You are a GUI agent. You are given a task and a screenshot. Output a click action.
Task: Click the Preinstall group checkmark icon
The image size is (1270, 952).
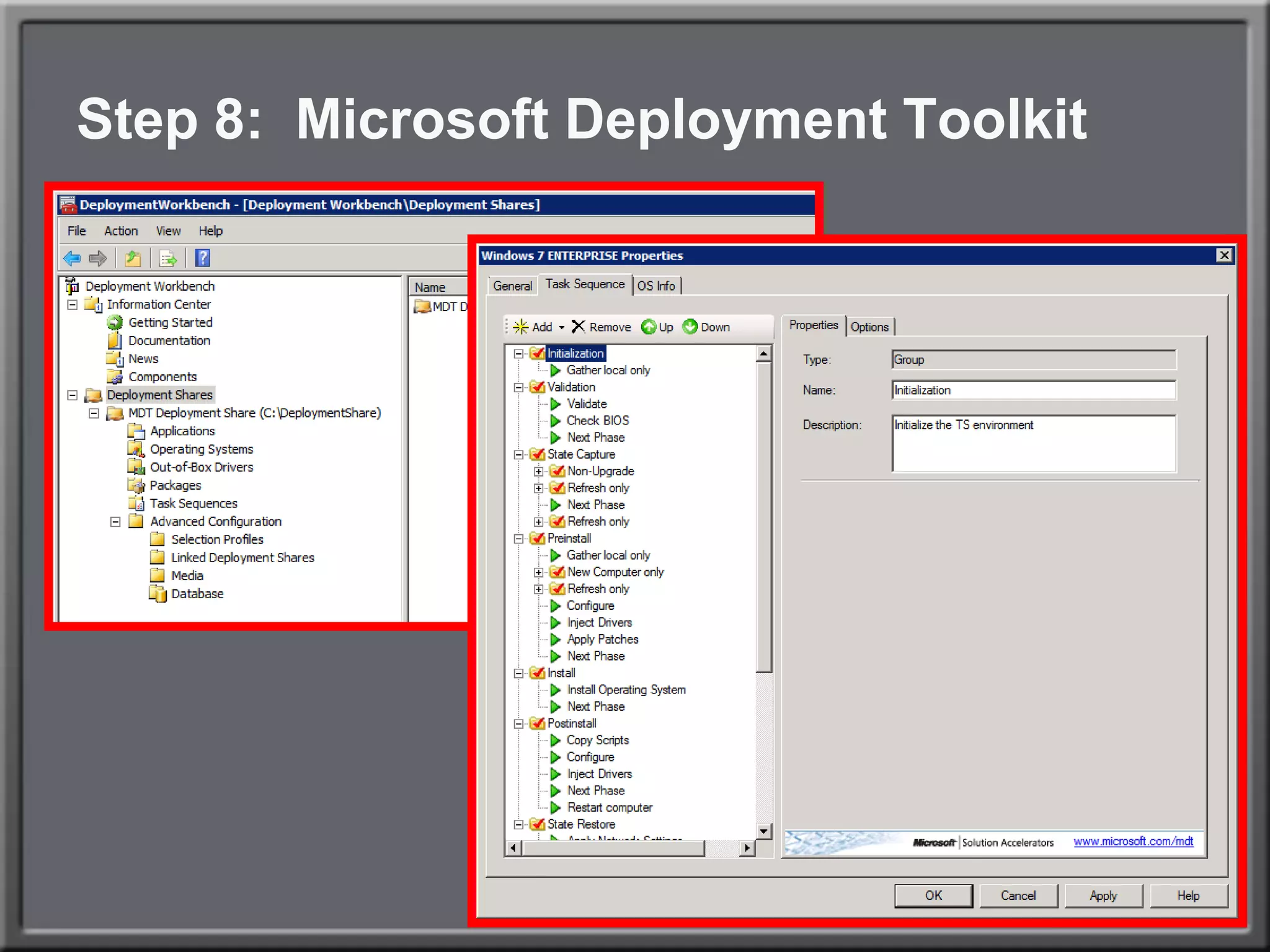pyautogui.click(x=537, y=539)
